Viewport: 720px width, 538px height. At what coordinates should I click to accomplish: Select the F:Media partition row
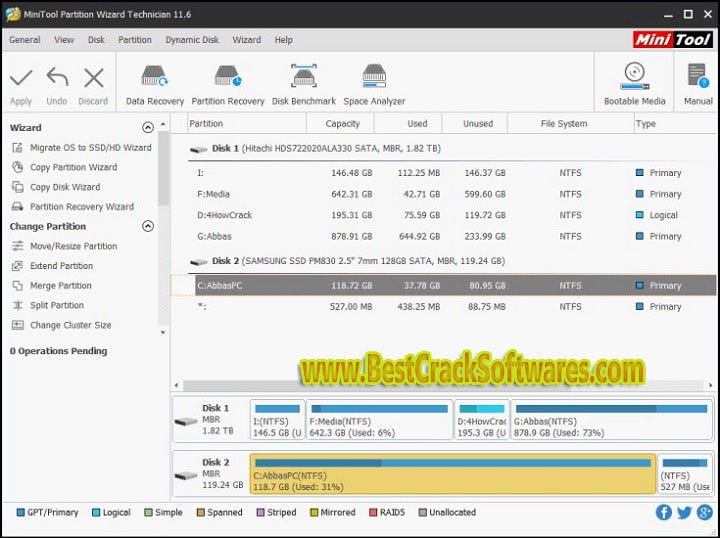[452, 194]
